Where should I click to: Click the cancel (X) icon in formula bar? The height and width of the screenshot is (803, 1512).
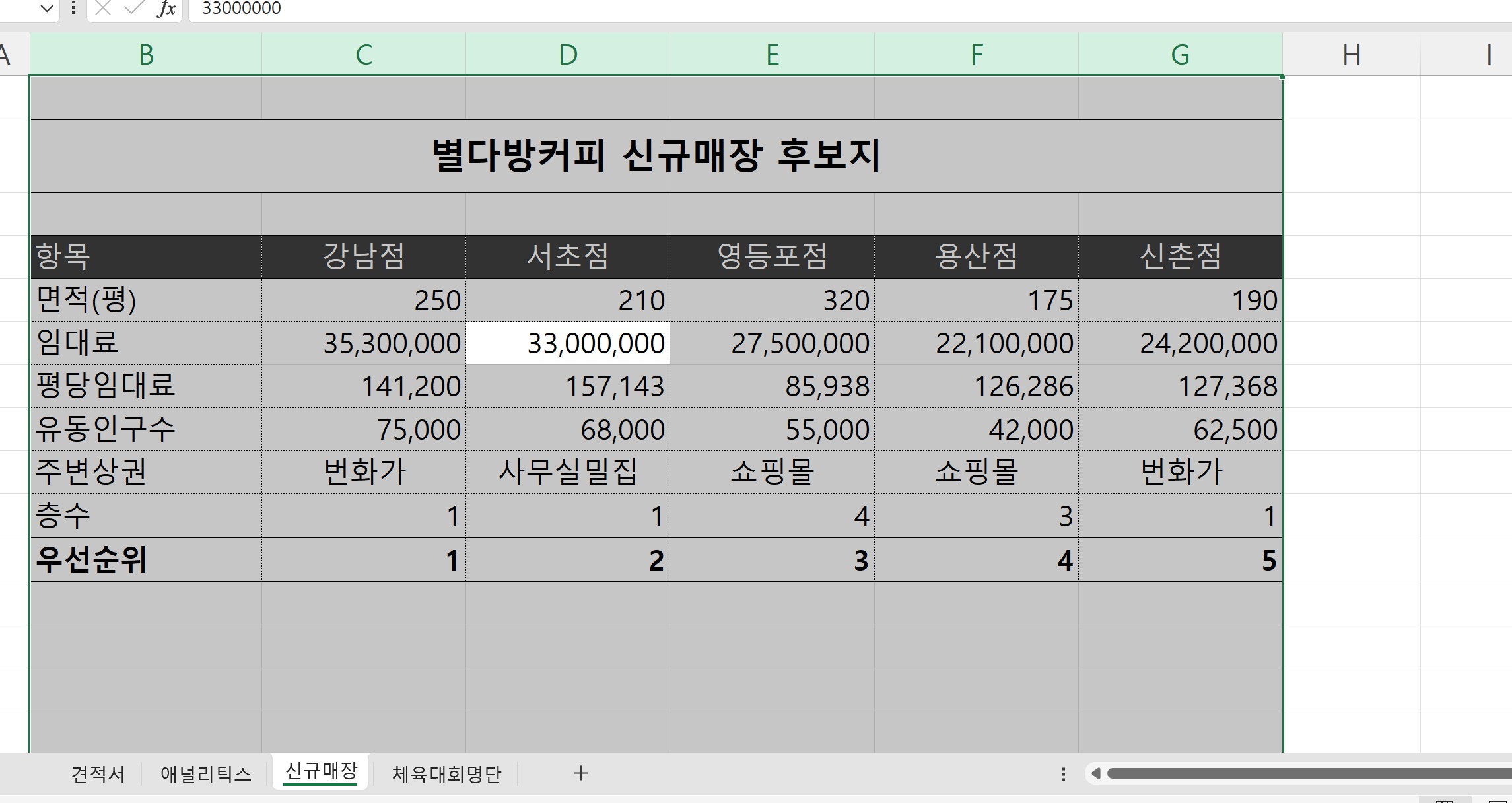pyautogui.click(x=102, y=9)
